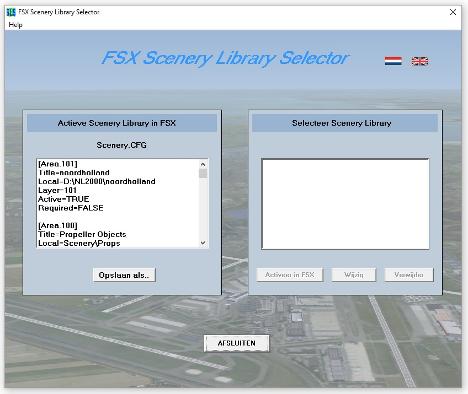Open the Help menu
This screenshot has width=468, height=394.
pos(15,25)
